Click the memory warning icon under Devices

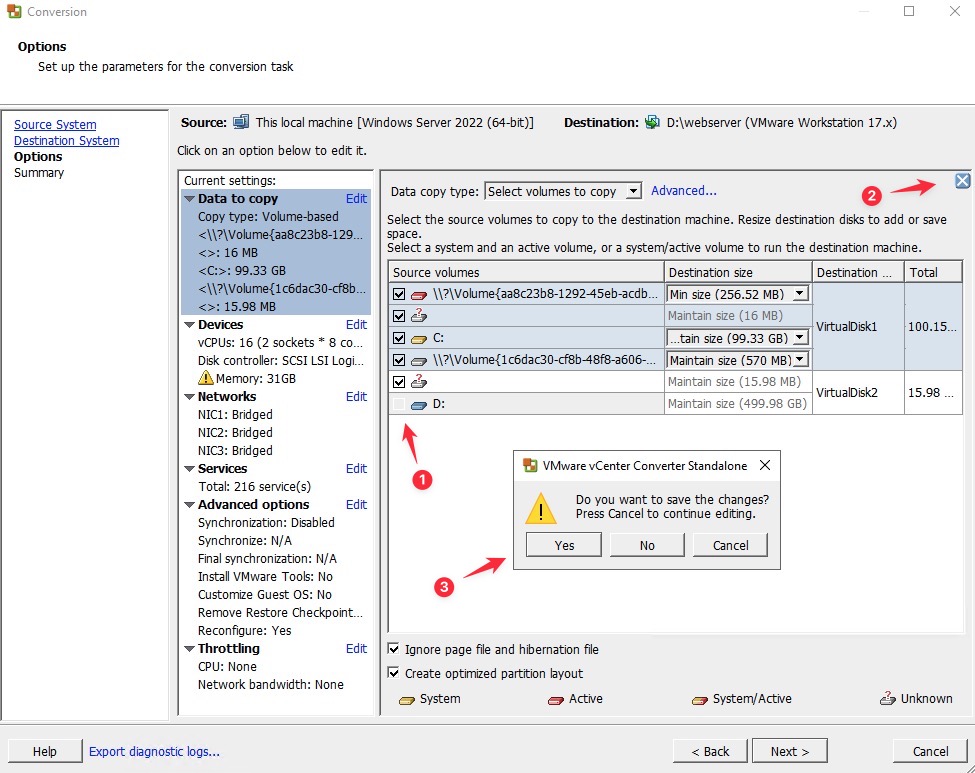[205, 377]
